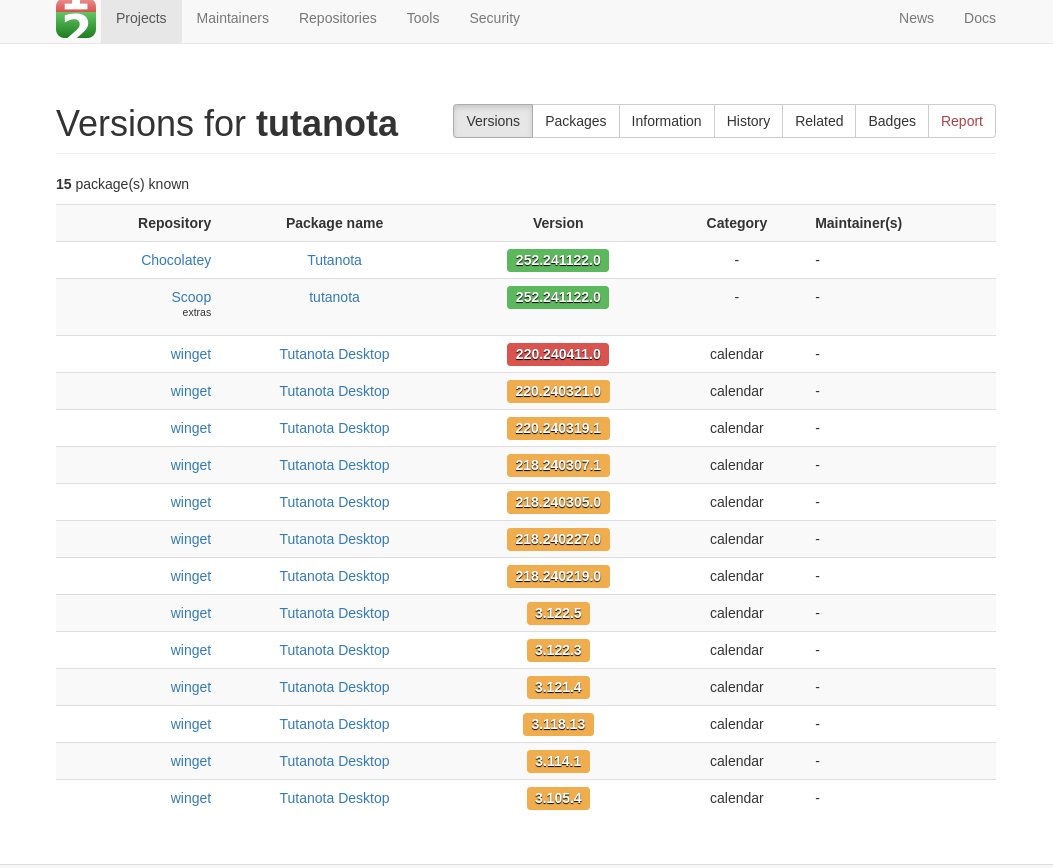Click the Repology logo icon
Screen dimensions: 1053x868
pyautogui.click(x=76, y=19)
